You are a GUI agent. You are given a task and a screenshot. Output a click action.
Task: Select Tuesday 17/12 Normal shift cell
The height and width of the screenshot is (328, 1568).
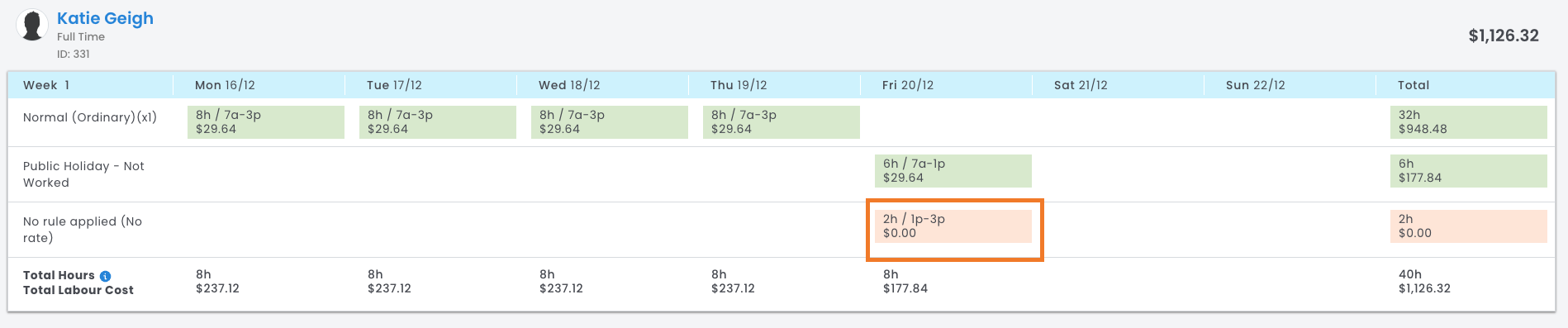(x=438, y=122)
